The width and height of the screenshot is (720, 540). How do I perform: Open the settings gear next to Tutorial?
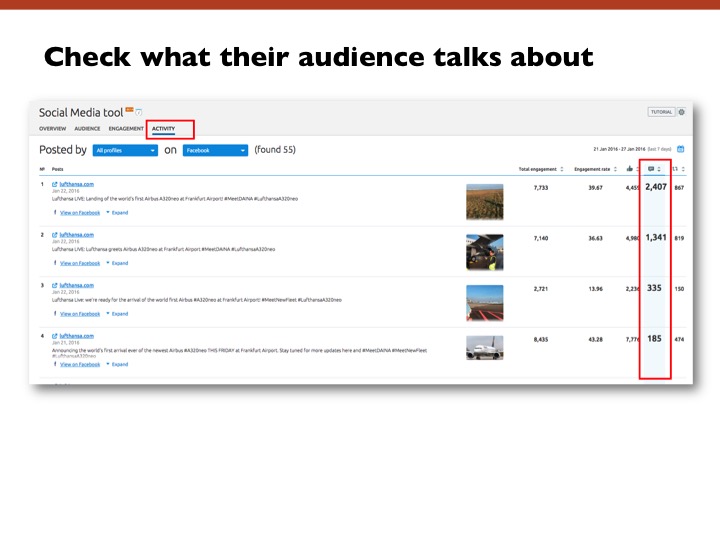click(682, 112)
